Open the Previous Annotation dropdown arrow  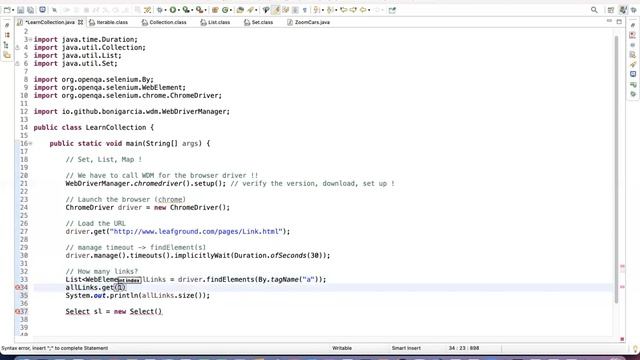(x=336, y=10)
